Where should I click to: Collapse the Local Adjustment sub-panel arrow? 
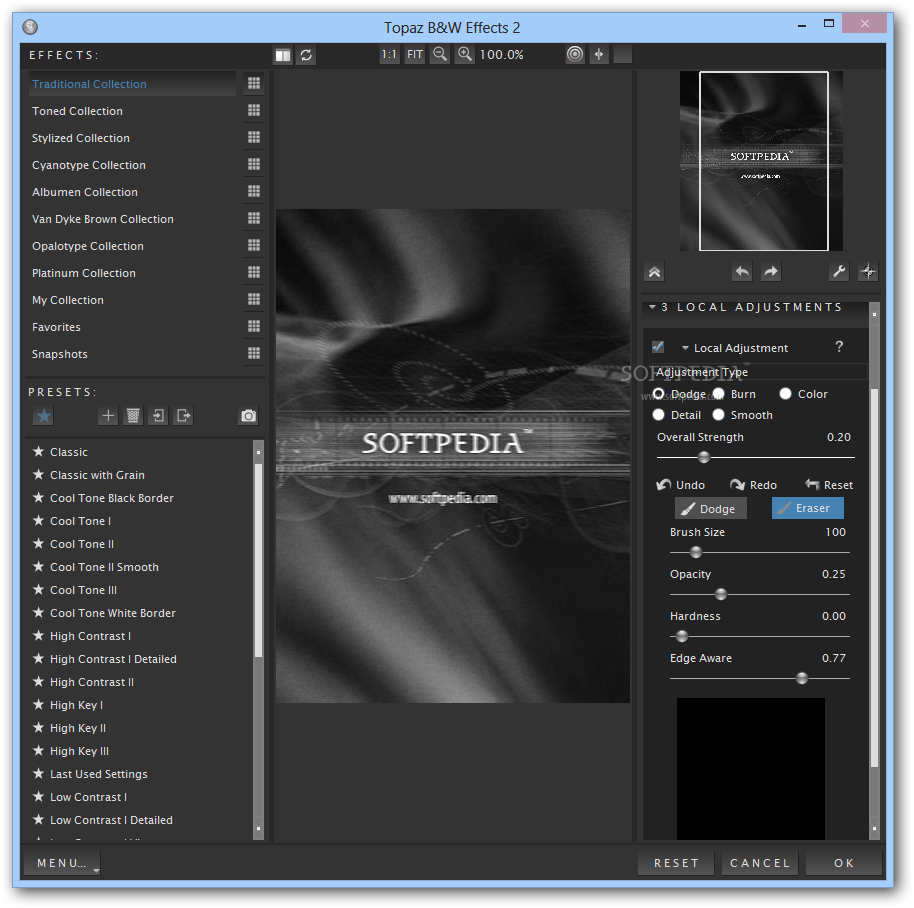click(x=686, y=349)
